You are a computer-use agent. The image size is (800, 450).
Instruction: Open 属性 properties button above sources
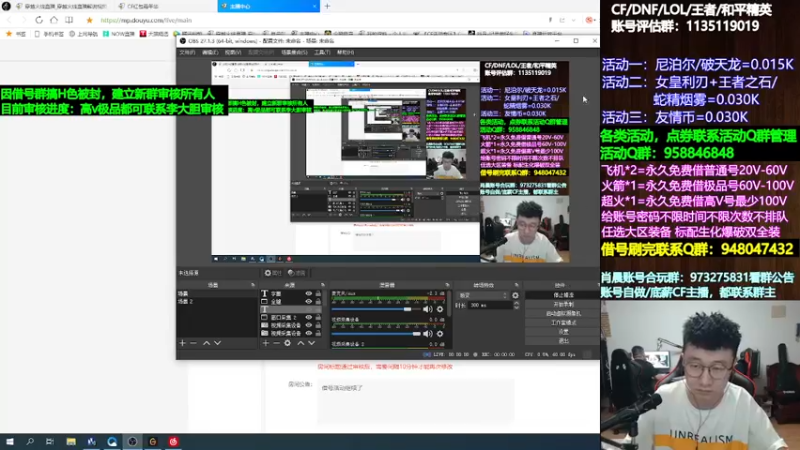pyautogui.click(x=273, y=273)
